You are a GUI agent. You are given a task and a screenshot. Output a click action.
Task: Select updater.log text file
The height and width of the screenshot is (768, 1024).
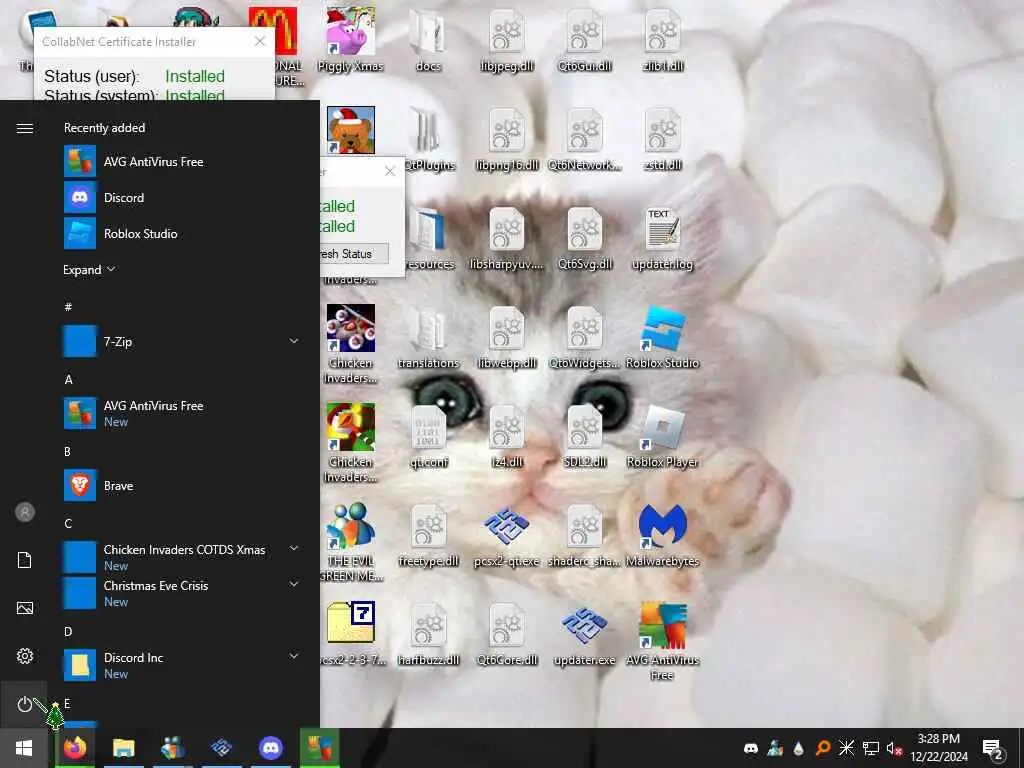tap(662, 239)
